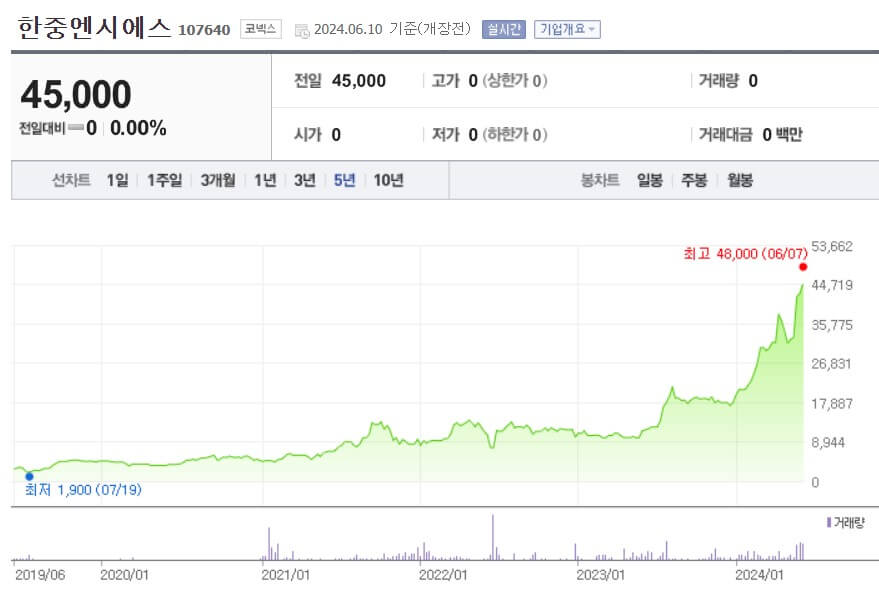Choose the 5년 timeframe option
The height and width of the screenshot is (599, 879).
[344, 180]
